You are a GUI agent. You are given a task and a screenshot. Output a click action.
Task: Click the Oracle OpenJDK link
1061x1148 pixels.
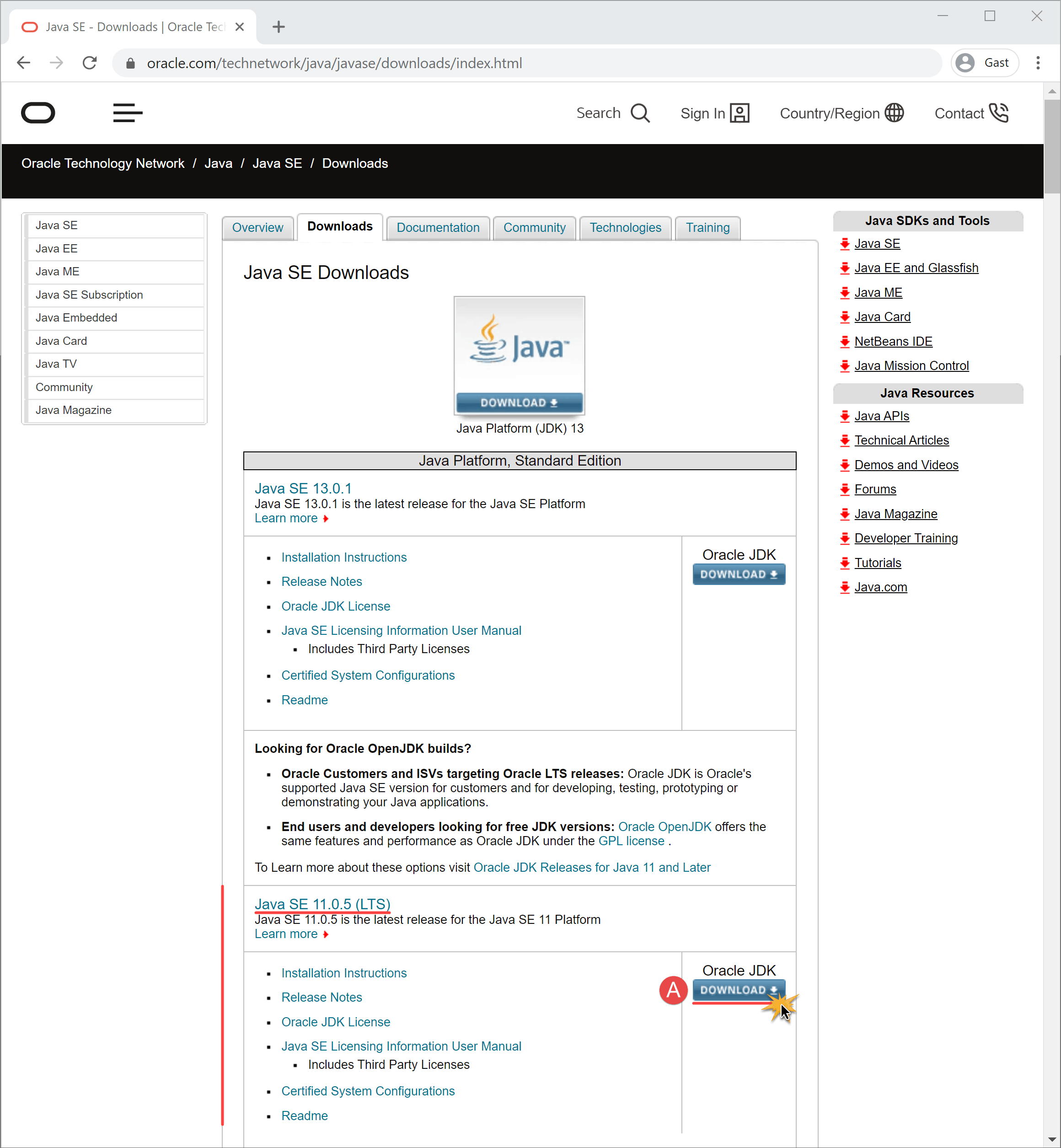pos(664,826)
